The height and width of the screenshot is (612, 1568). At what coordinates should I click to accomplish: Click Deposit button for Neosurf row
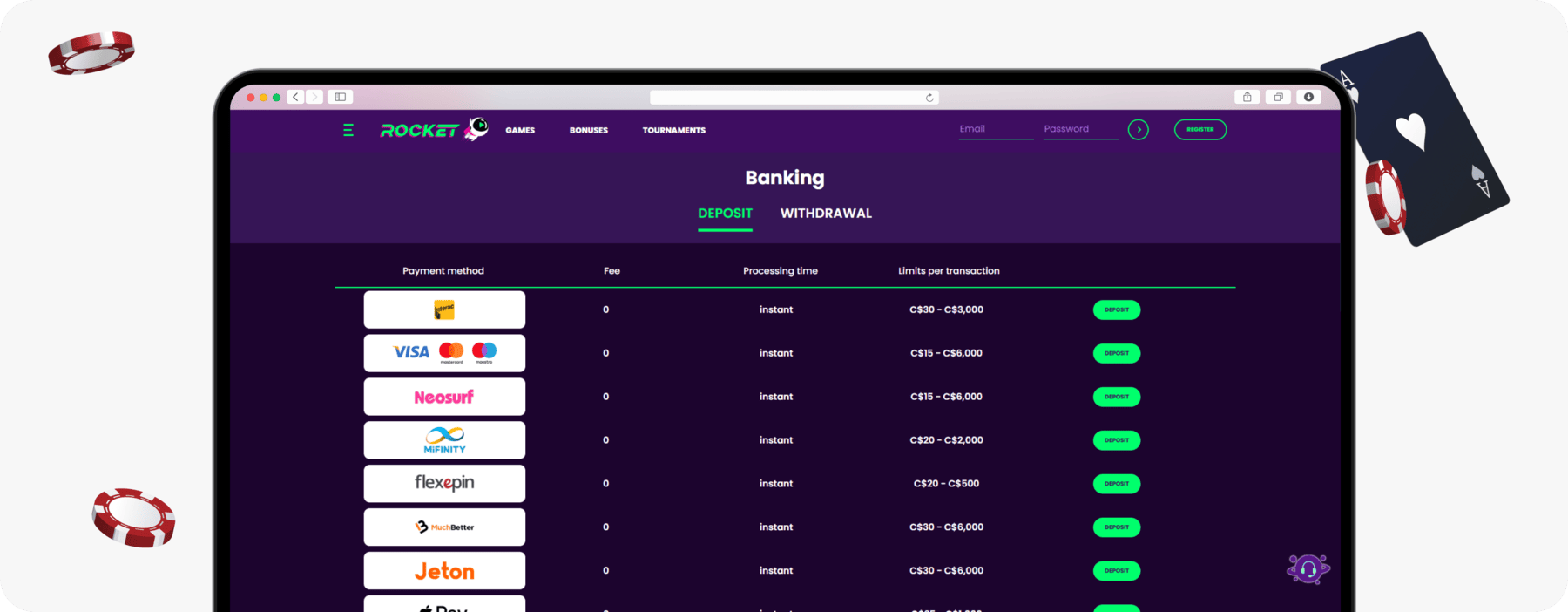pyautogui.click(x=1117, y=397)
